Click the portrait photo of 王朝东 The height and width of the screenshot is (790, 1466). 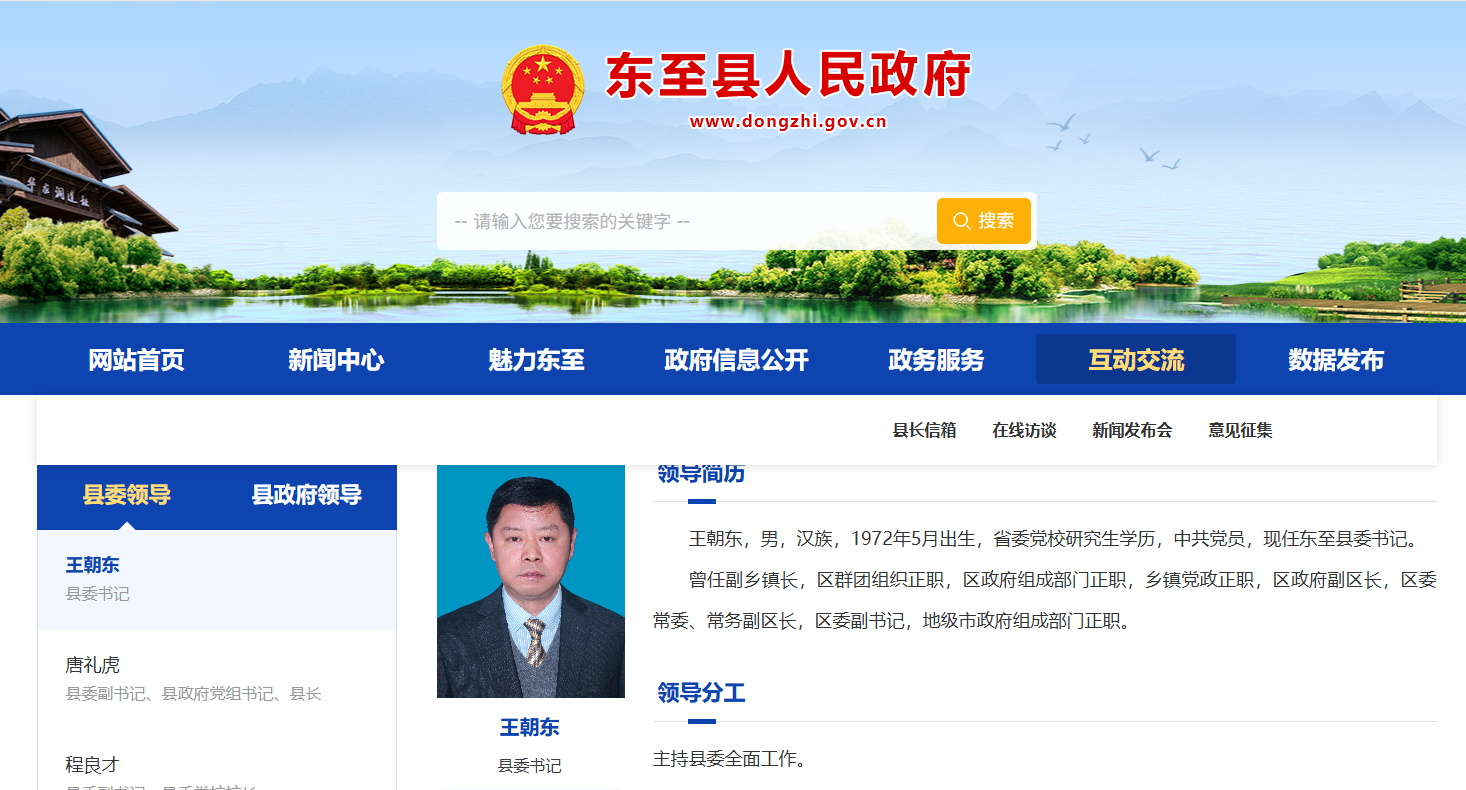[x=531, y=581]
